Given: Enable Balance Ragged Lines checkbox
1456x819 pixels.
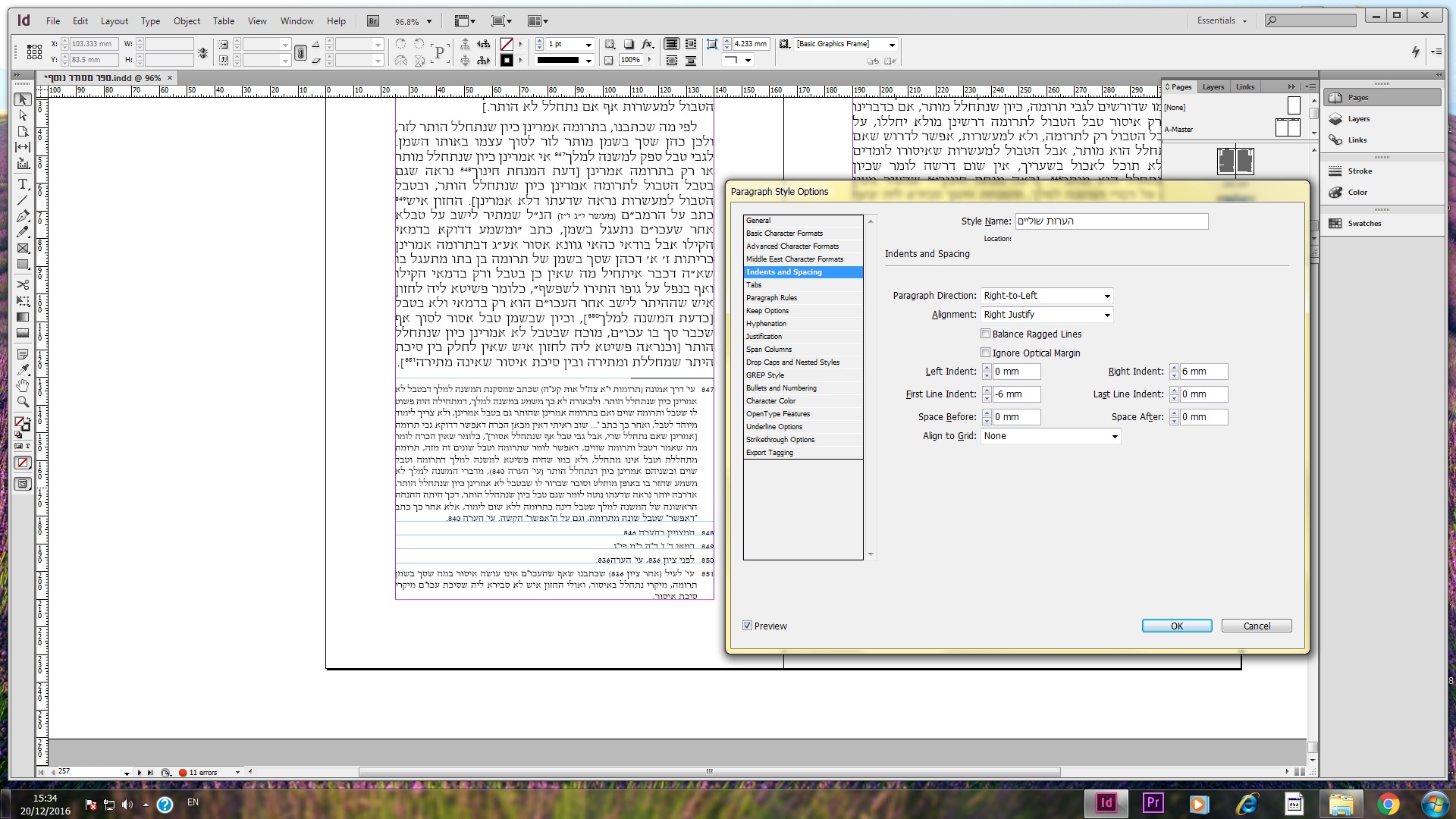Looking at the screenshot, I should point(985,334).
